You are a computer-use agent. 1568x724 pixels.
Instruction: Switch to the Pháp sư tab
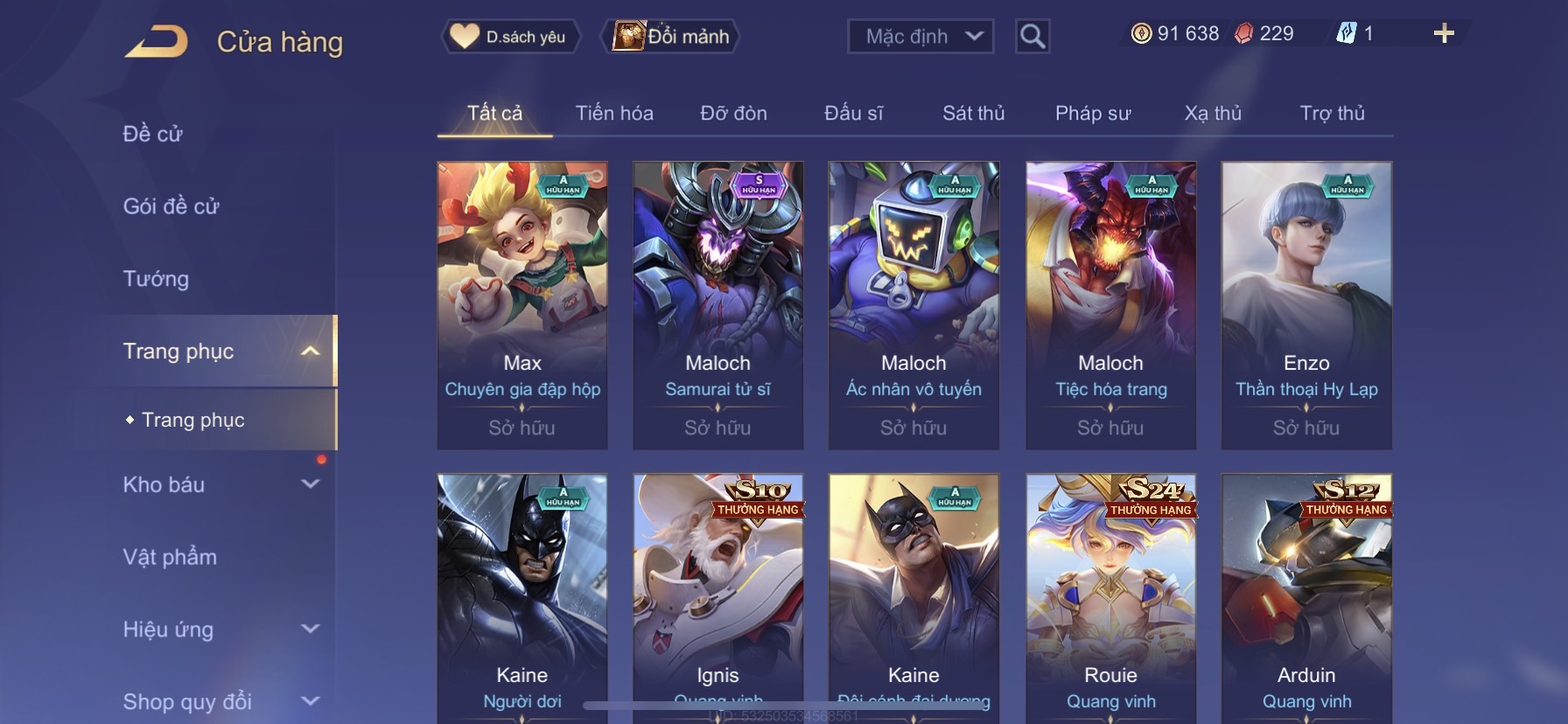[1093, 113]
